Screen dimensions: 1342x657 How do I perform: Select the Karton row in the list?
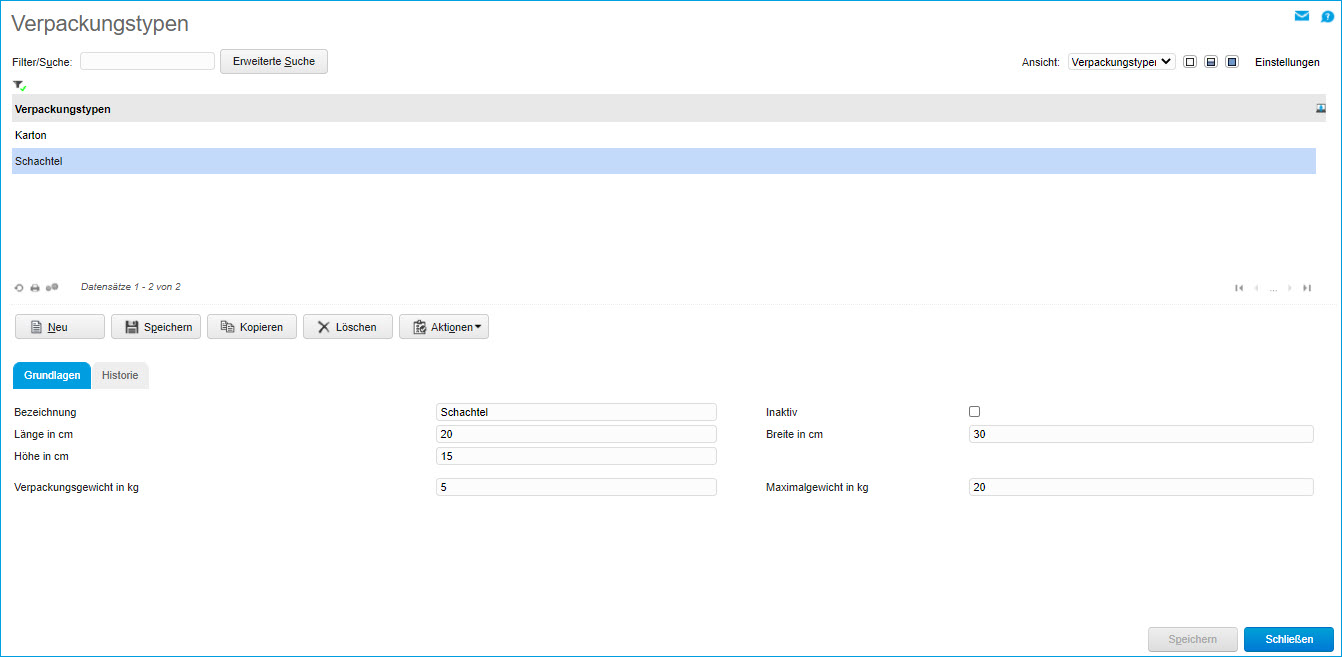coord(31,135)
